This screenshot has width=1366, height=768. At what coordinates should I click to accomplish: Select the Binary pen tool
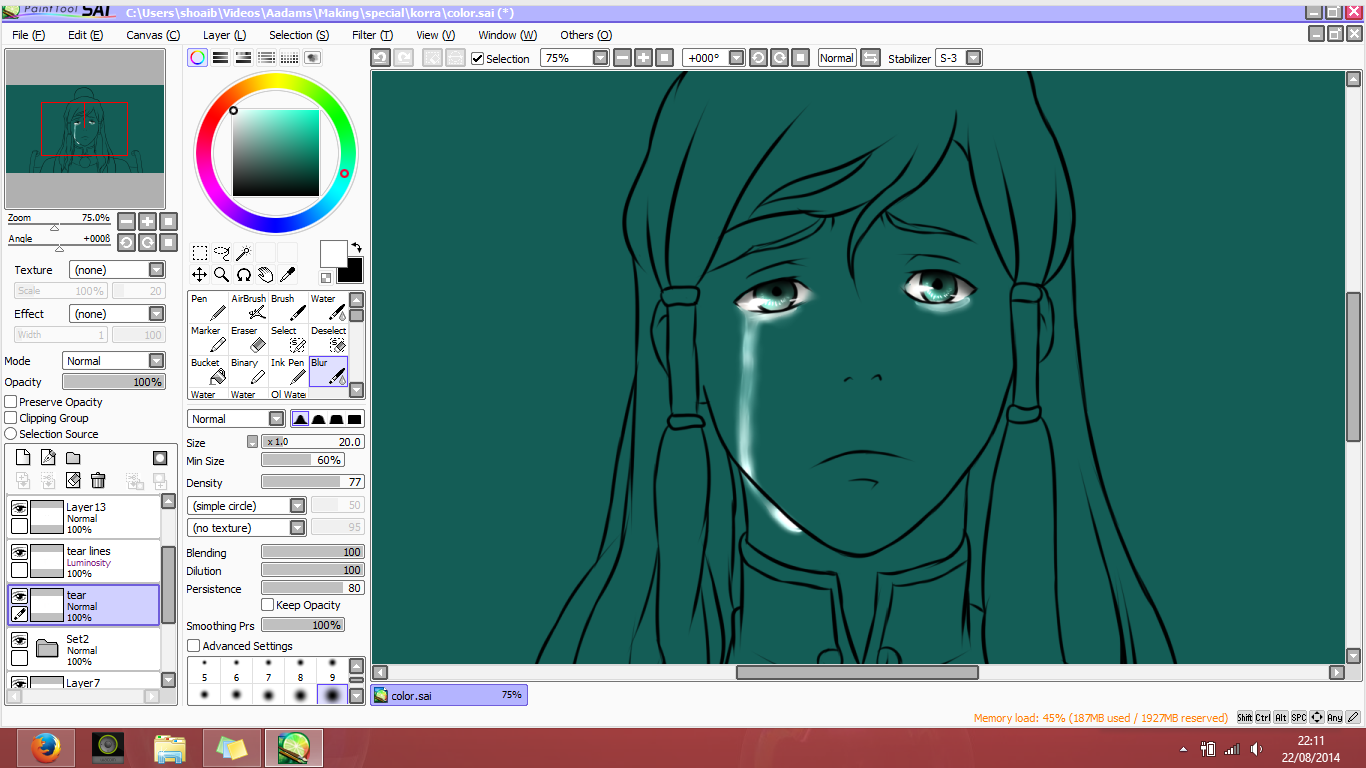248,371
